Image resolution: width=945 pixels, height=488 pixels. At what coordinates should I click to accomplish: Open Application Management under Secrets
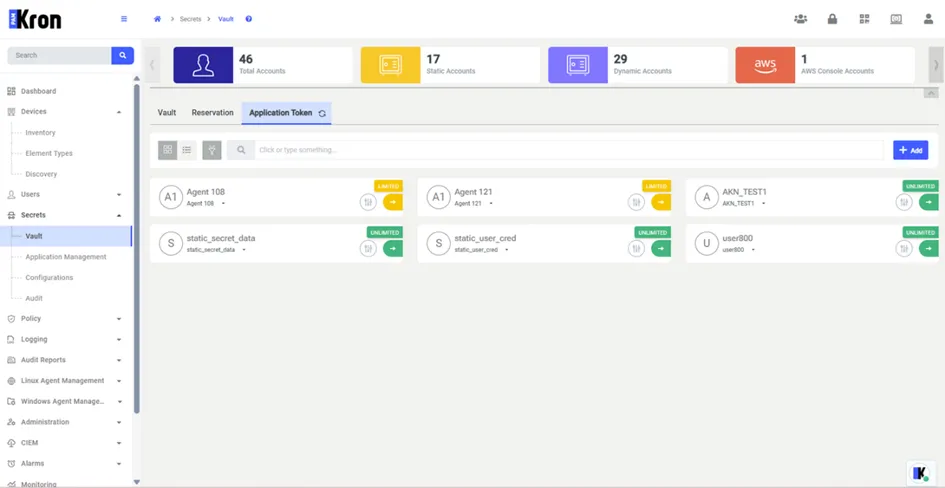click(x=66, y=257)
